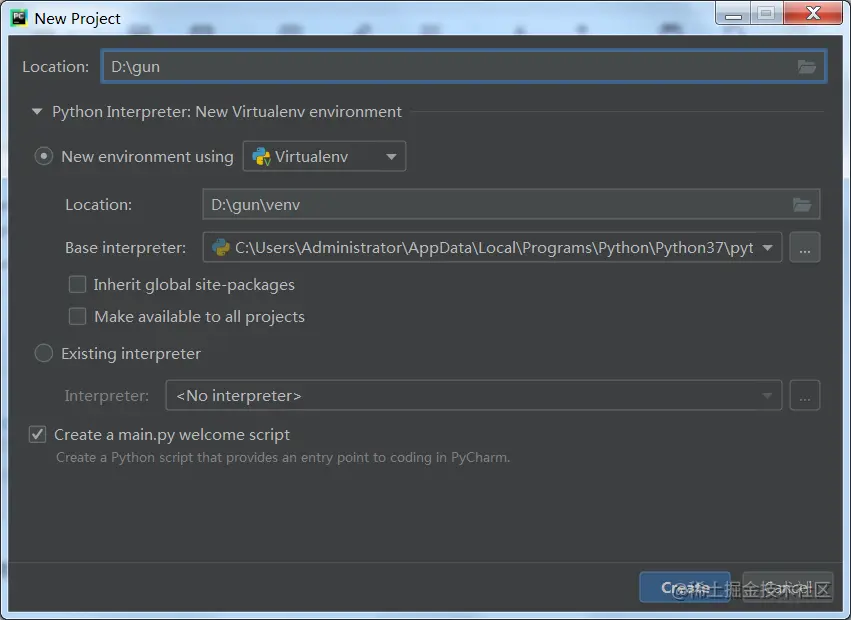Screen dimensions: 851x620
Task: Click ellipsis button beside Base interpreter
Action: [x=804, y=248]
